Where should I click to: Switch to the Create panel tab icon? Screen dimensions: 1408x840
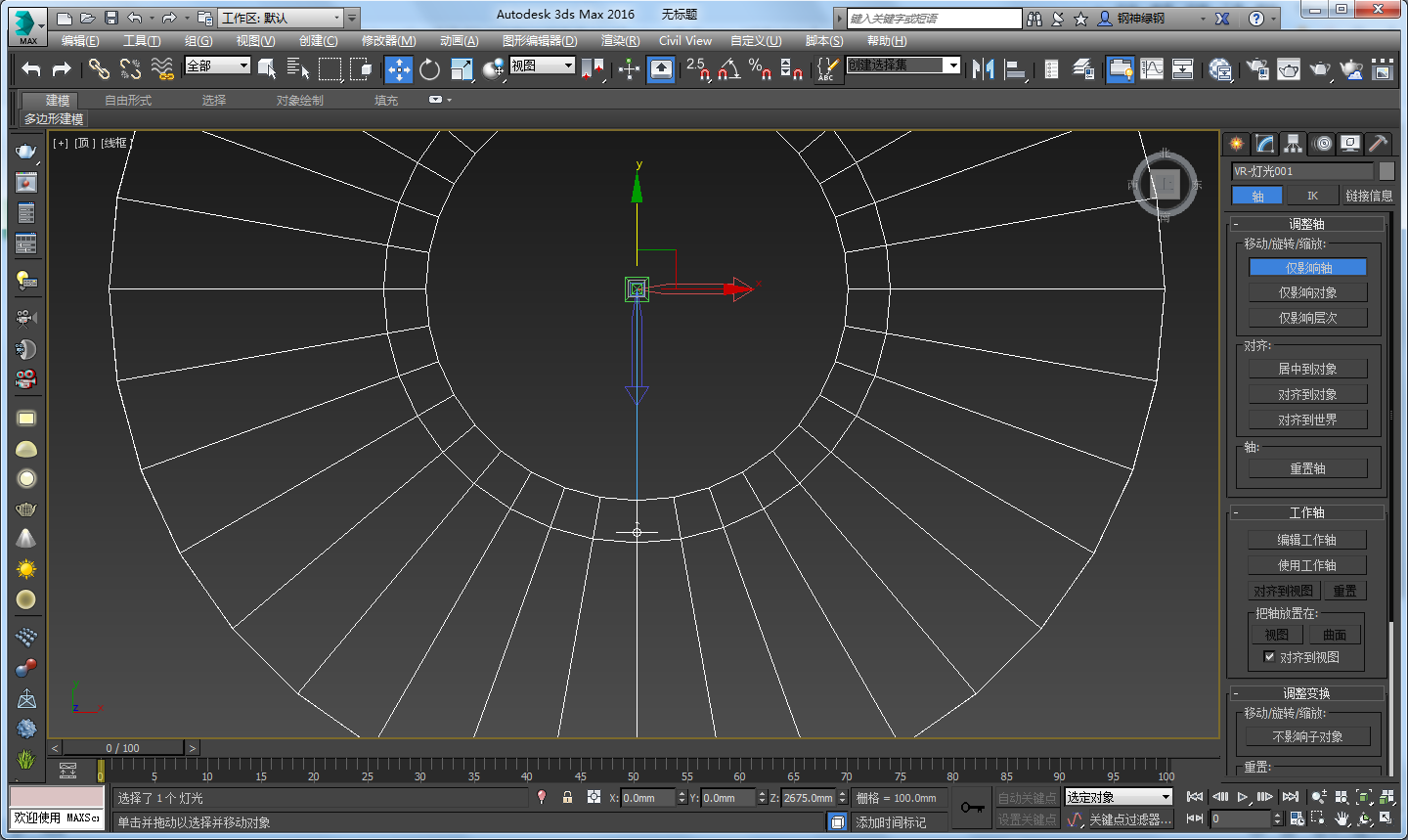[x=1237, y=144]
